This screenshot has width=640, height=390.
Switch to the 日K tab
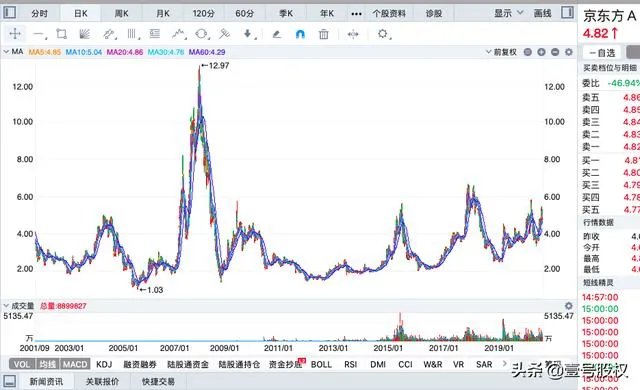(x=81, y=13)
